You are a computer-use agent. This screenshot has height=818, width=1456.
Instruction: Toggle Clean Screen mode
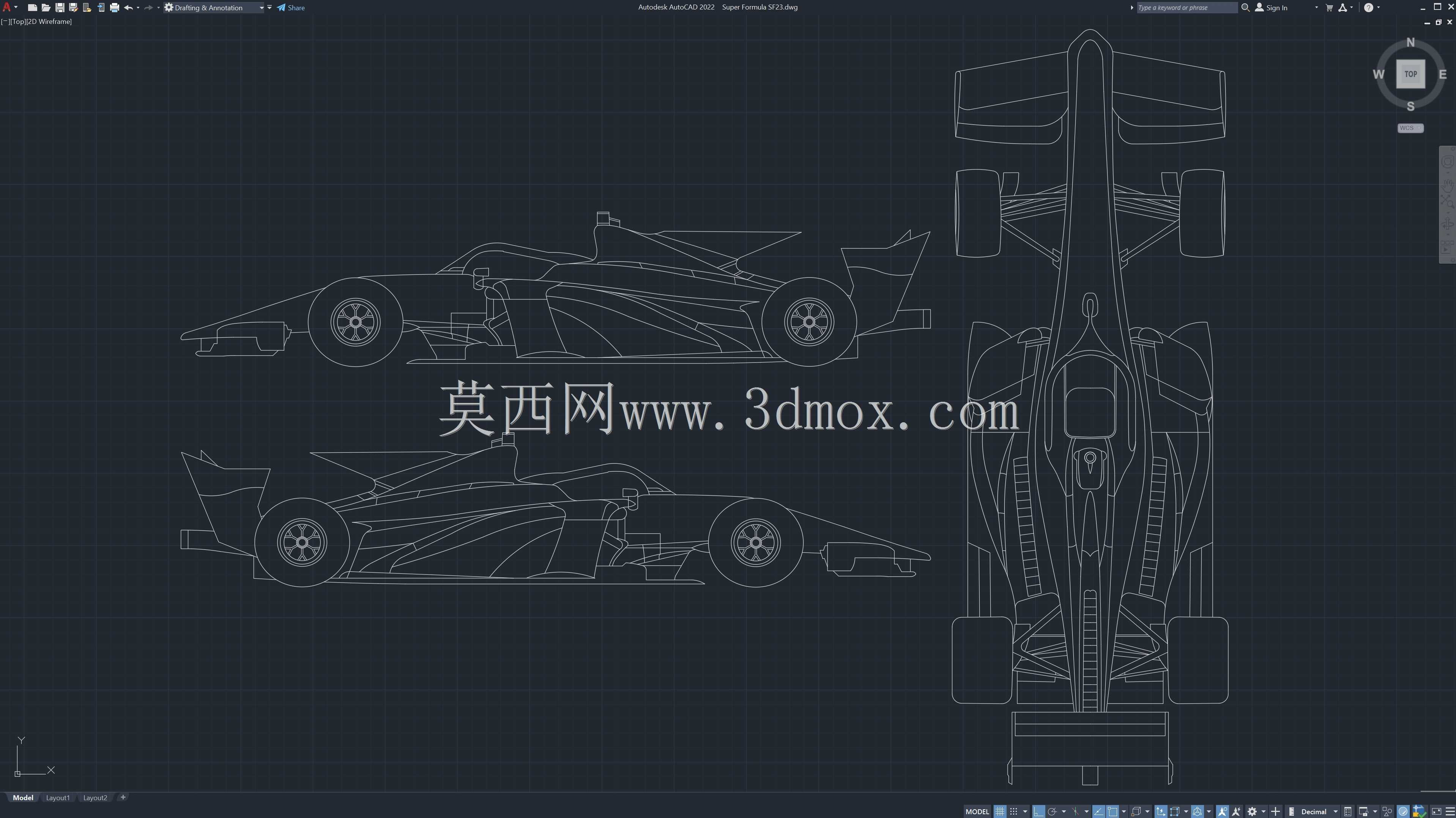tap(1436, 812)
